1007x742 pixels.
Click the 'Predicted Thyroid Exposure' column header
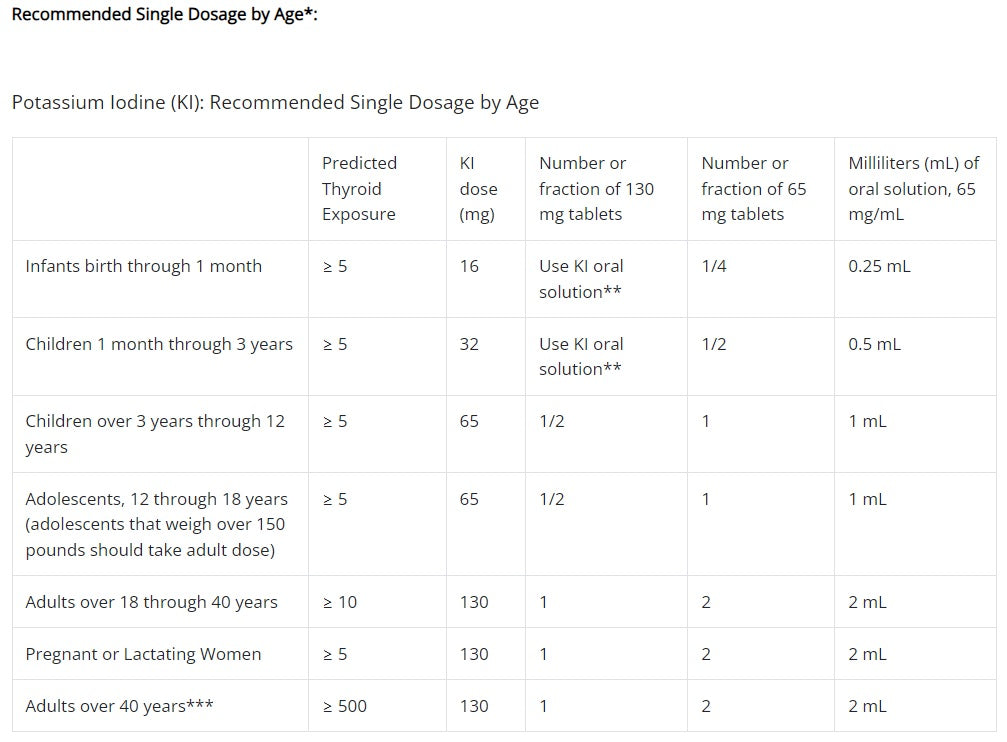(x=359, y=188)
